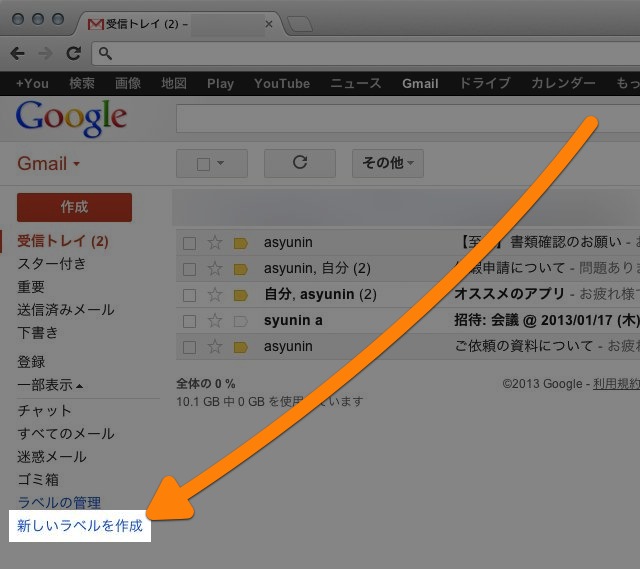Image resolution: width=640 pixels, height=569 pixels.
Task: Check the box for ご依頼の資料について email
Action: [x=189, y=348]
